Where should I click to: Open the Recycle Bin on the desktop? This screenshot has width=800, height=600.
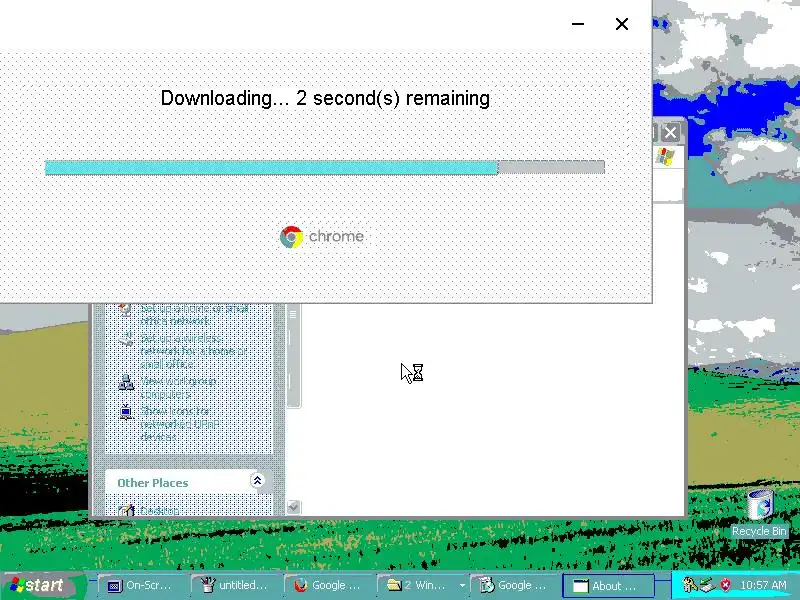click(759, 513)
